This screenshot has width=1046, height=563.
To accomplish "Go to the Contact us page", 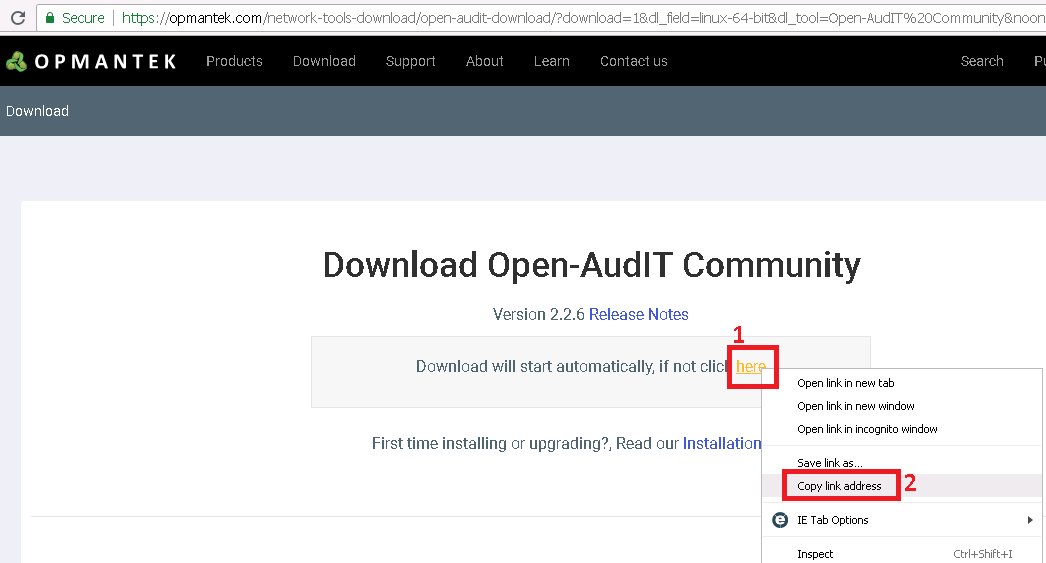I will 633,61.
